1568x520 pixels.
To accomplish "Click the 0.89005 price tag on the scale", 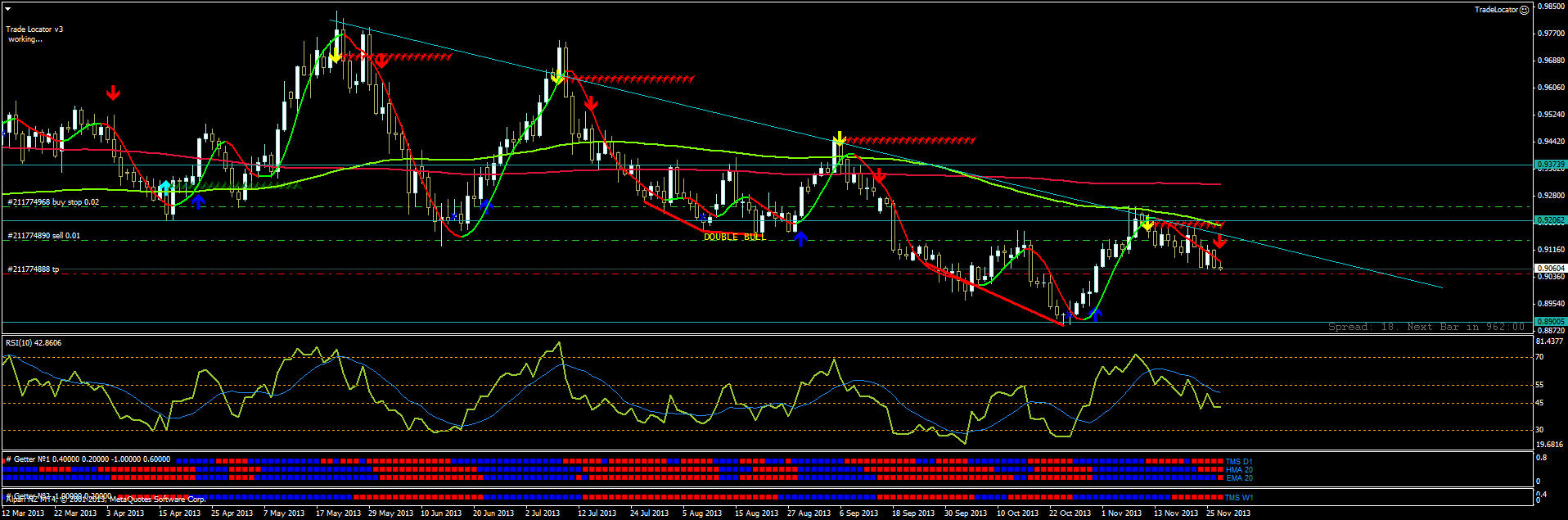I will coord(1551,322).
